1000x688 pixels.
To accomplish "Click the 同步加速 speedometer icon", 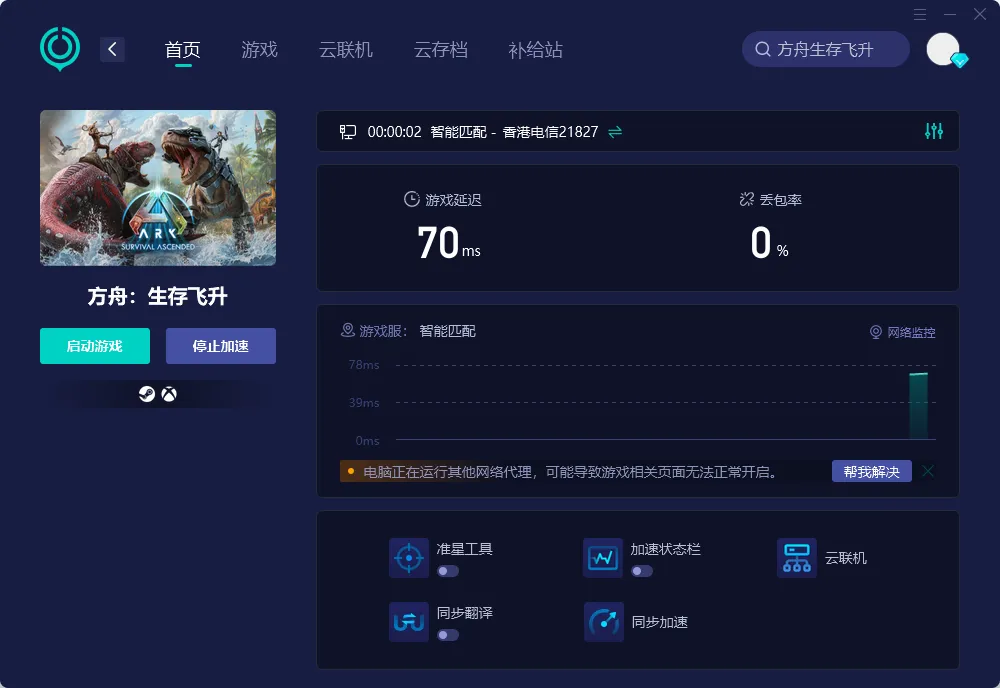I will [603, 622].
